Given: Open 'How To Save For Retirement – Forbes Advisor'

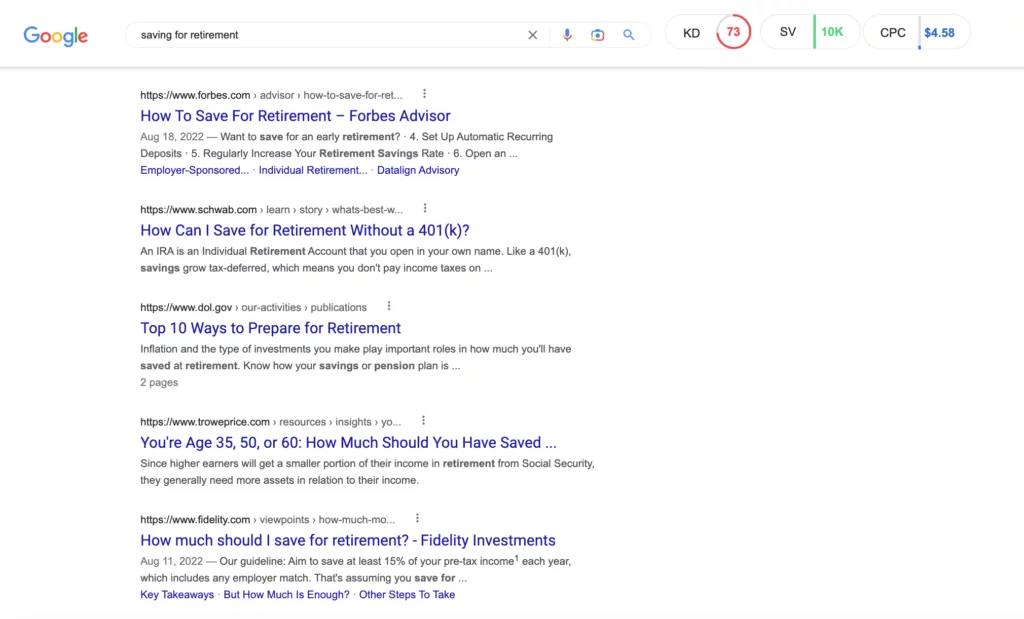Looking at the screenshot, I should click(x=295, y=116).
